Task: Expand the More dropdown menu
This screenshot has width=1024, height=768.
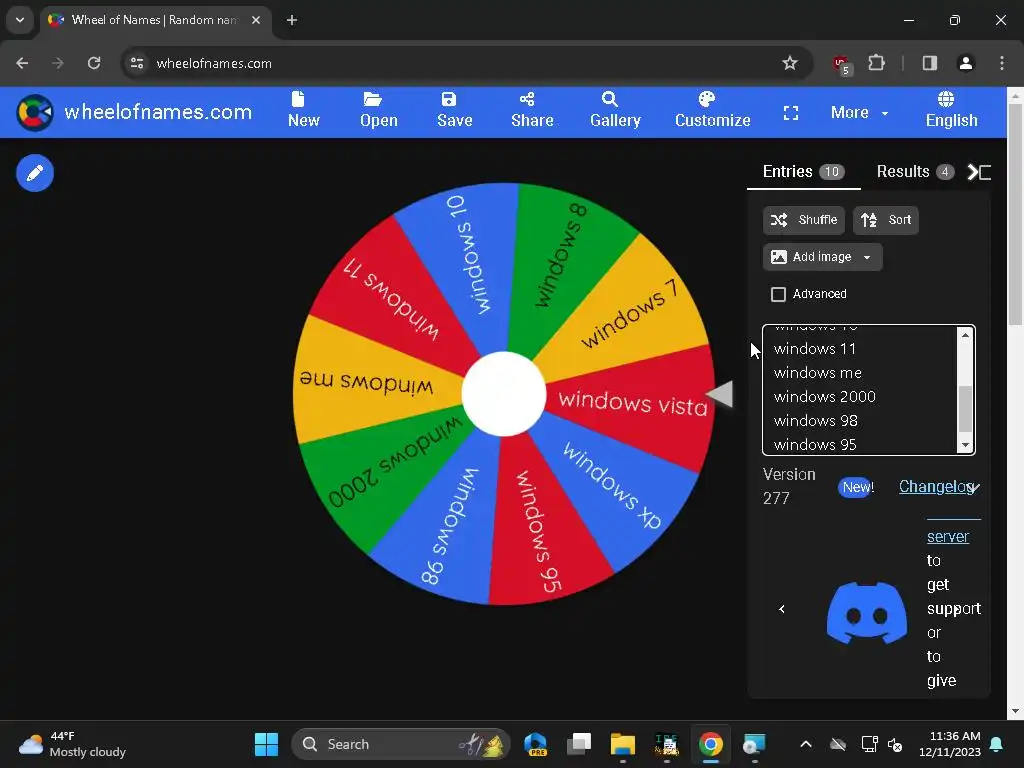Action: pos(859,112)
